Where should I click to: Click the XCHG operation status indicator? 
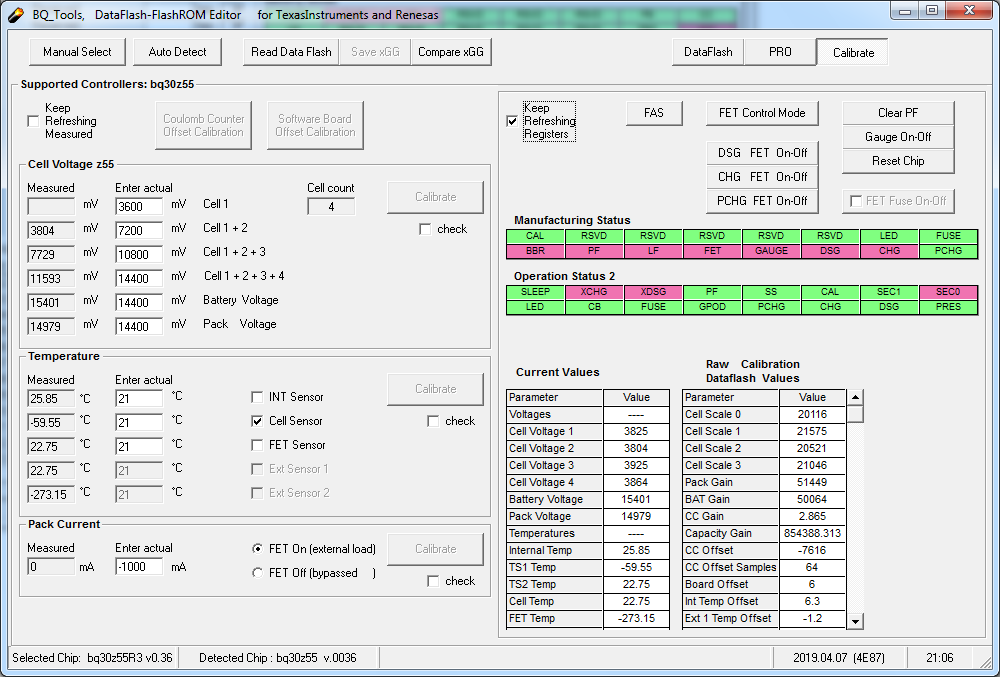click(594, 292)
